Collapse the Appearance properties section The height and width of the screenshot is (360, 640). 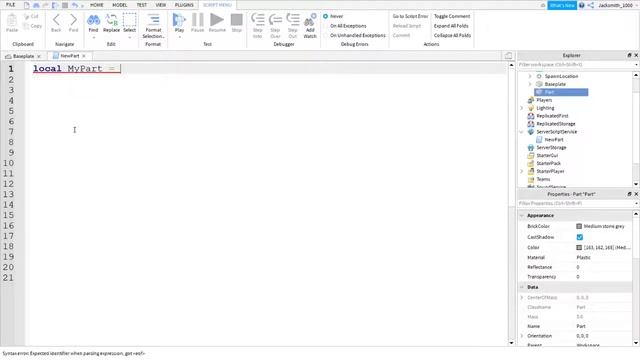pyautogui.click(x=522, y=216)
